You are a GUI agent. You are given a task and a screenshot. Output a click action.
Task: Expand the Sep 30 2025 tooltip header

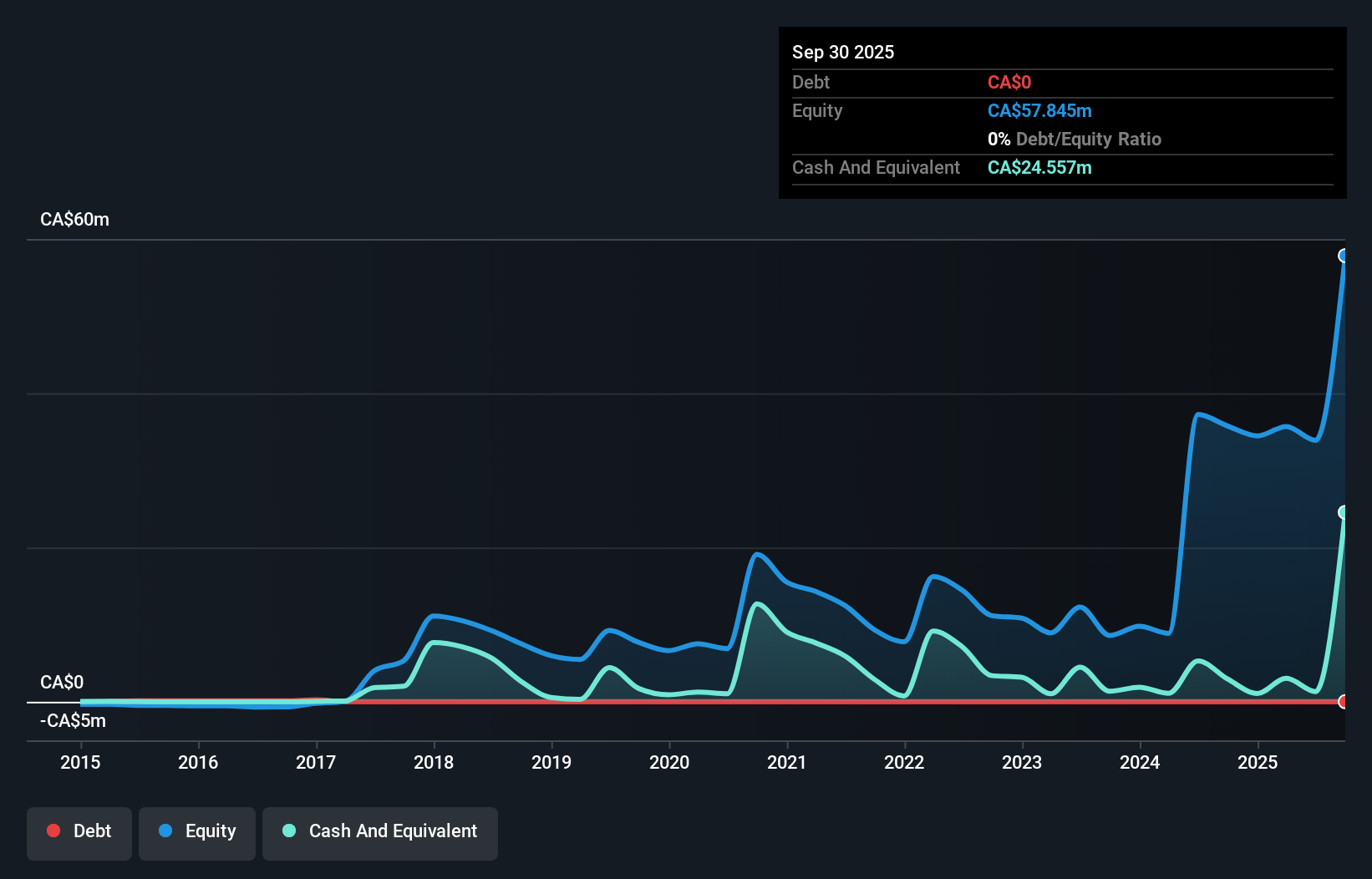[843, 52]
